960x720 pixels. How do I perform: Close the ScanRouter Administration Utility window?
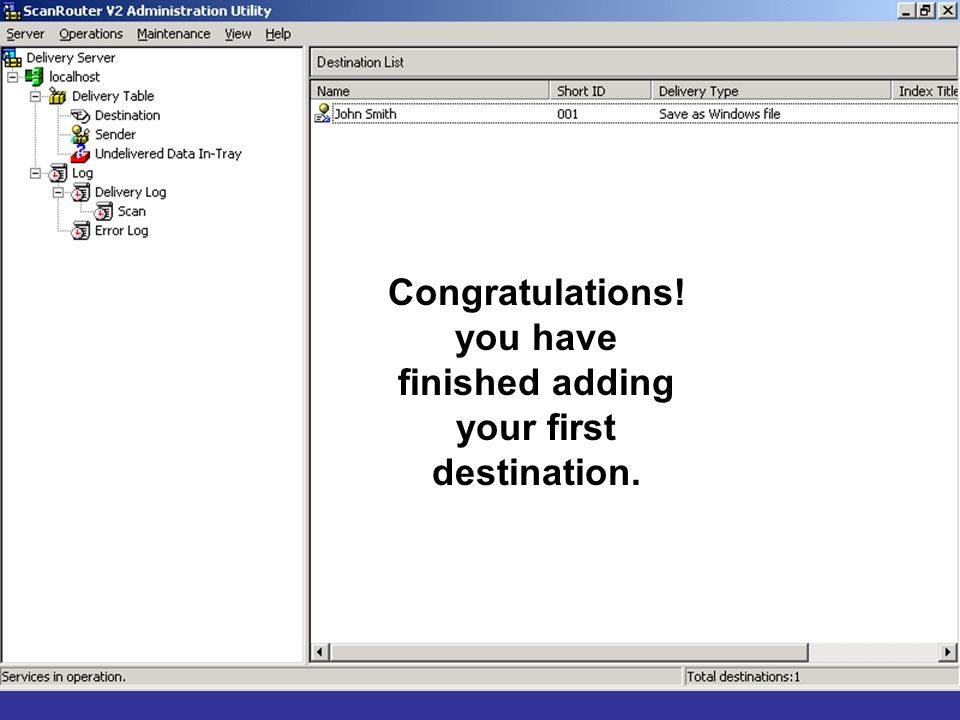(x=947, y=10)
